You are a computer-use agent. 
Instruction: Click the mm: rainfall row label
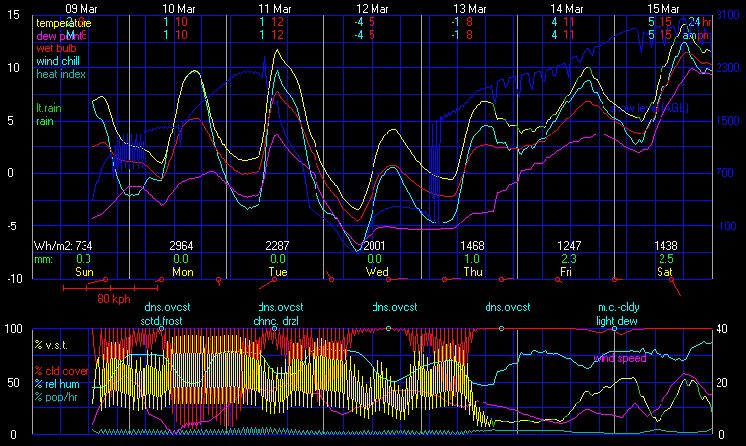click(43, 259)
